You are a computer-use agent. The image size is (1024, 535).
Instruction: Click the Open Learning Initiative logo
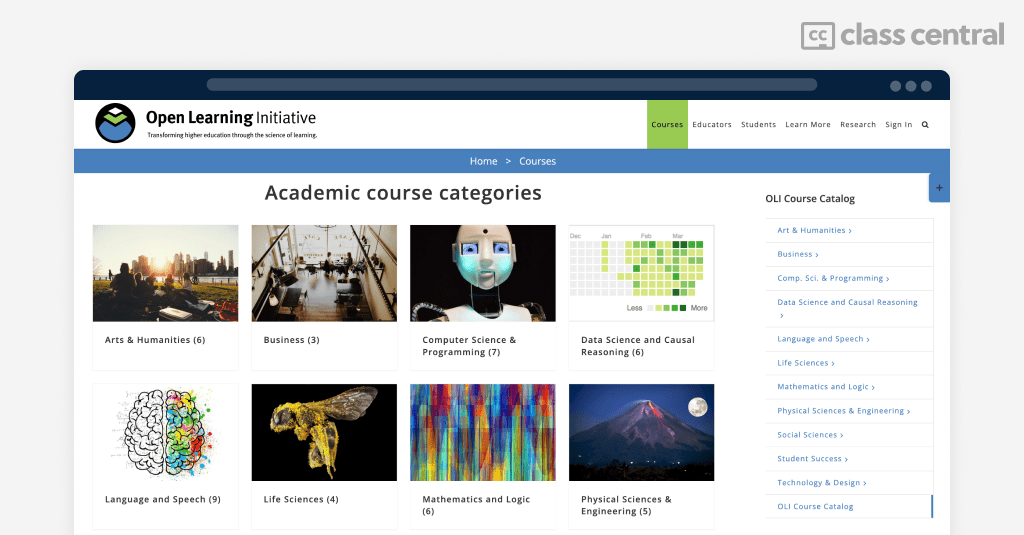click(115, 124)
